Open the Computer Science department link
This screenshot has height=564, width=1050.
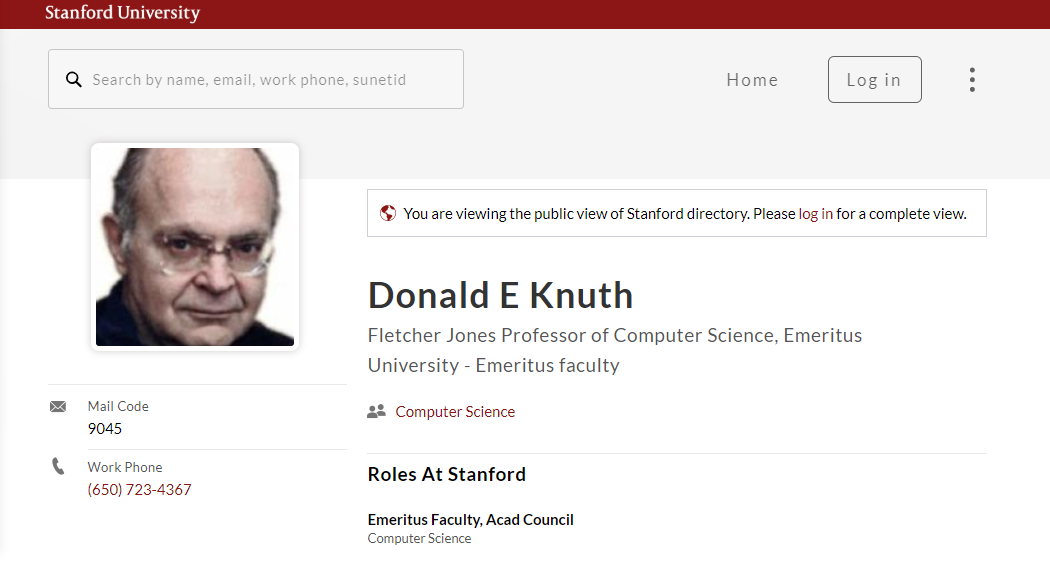point(455,412)
